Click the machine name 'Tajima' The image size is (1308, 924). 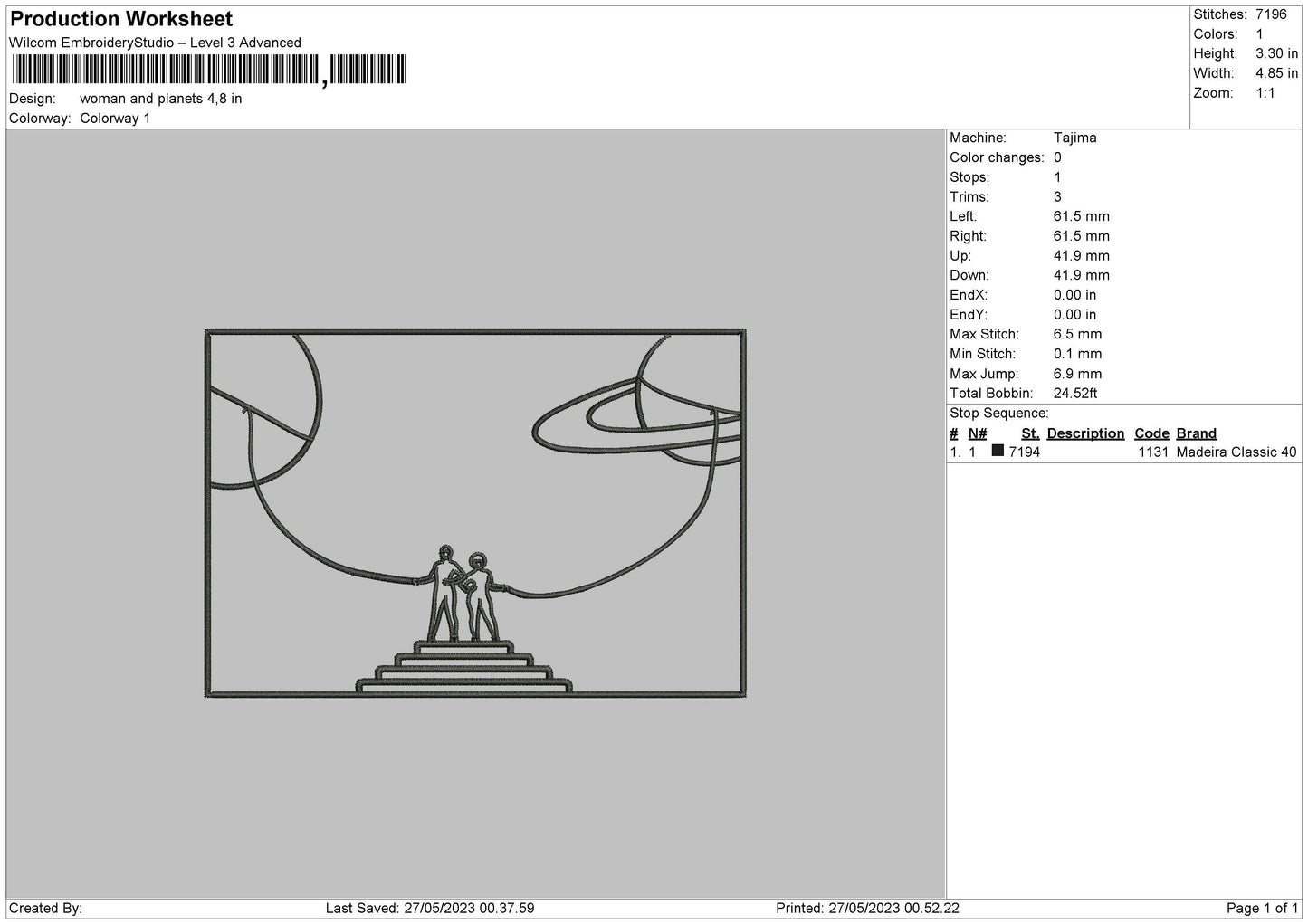pos(1074,138)
